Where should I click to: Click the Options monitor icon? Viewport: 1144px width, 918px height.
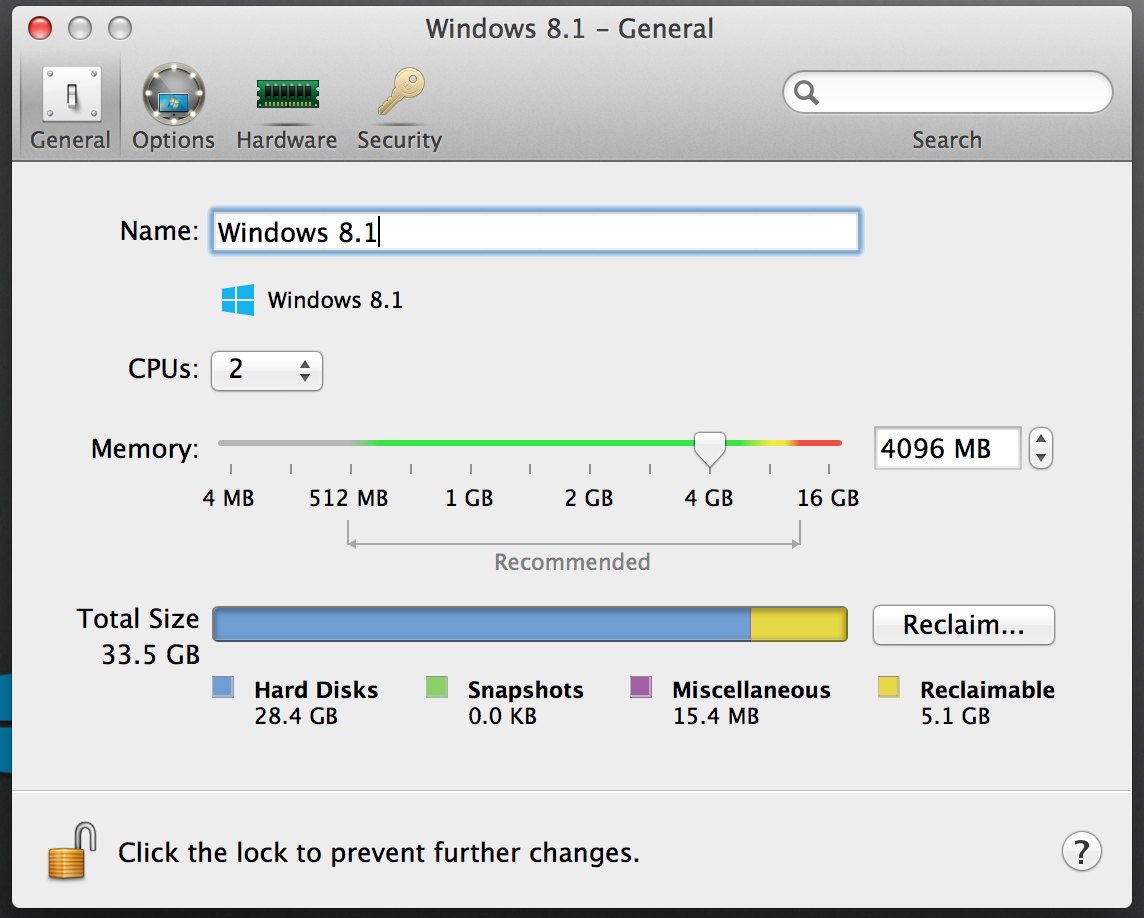point(173,94)
